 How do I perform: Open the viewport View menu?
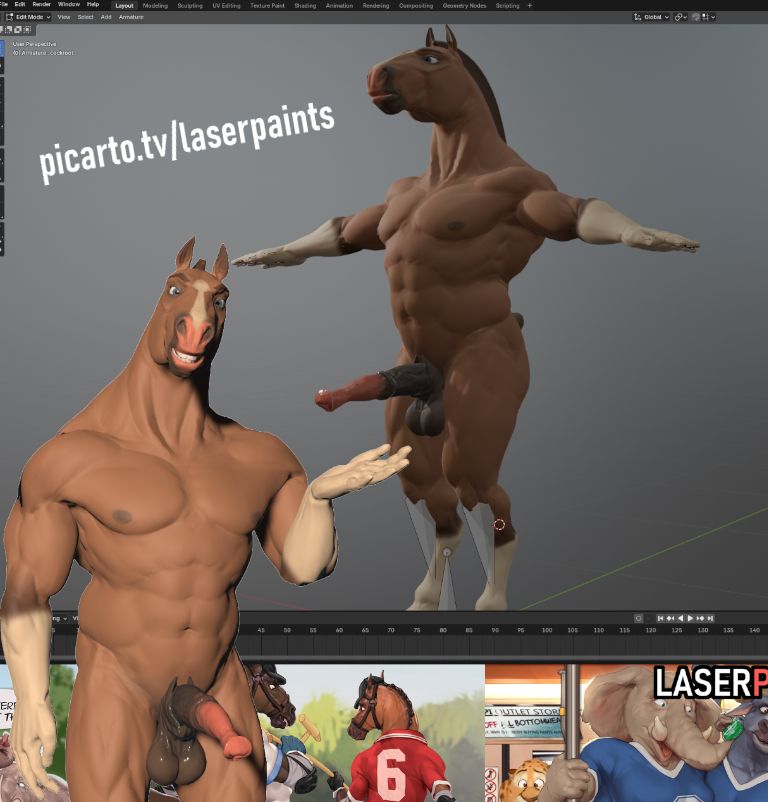[x=64, y=17]
